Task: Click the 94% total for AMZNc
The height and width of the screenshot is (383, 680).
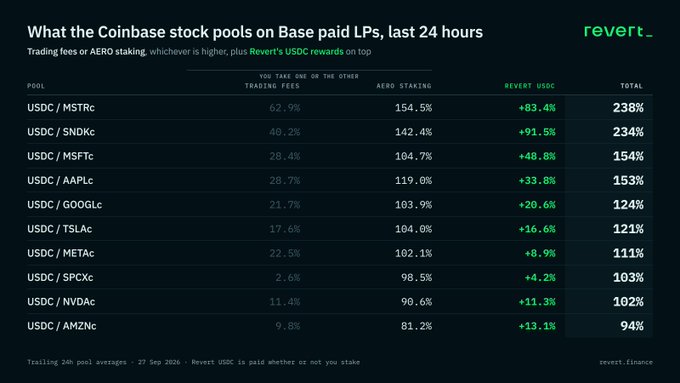Action: point(632,326)
